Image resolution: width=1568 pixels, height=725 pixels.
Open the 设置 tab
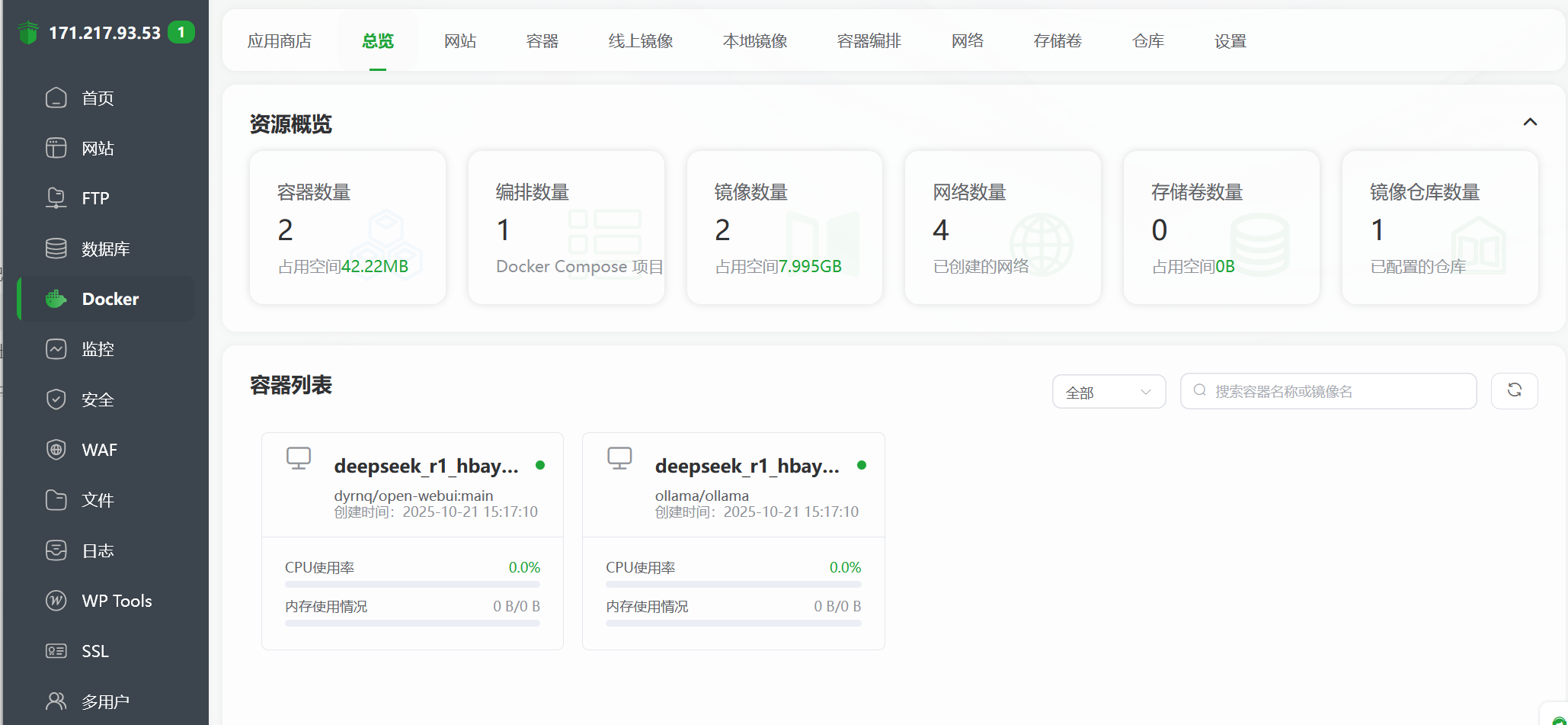[x=1230, y=41]
